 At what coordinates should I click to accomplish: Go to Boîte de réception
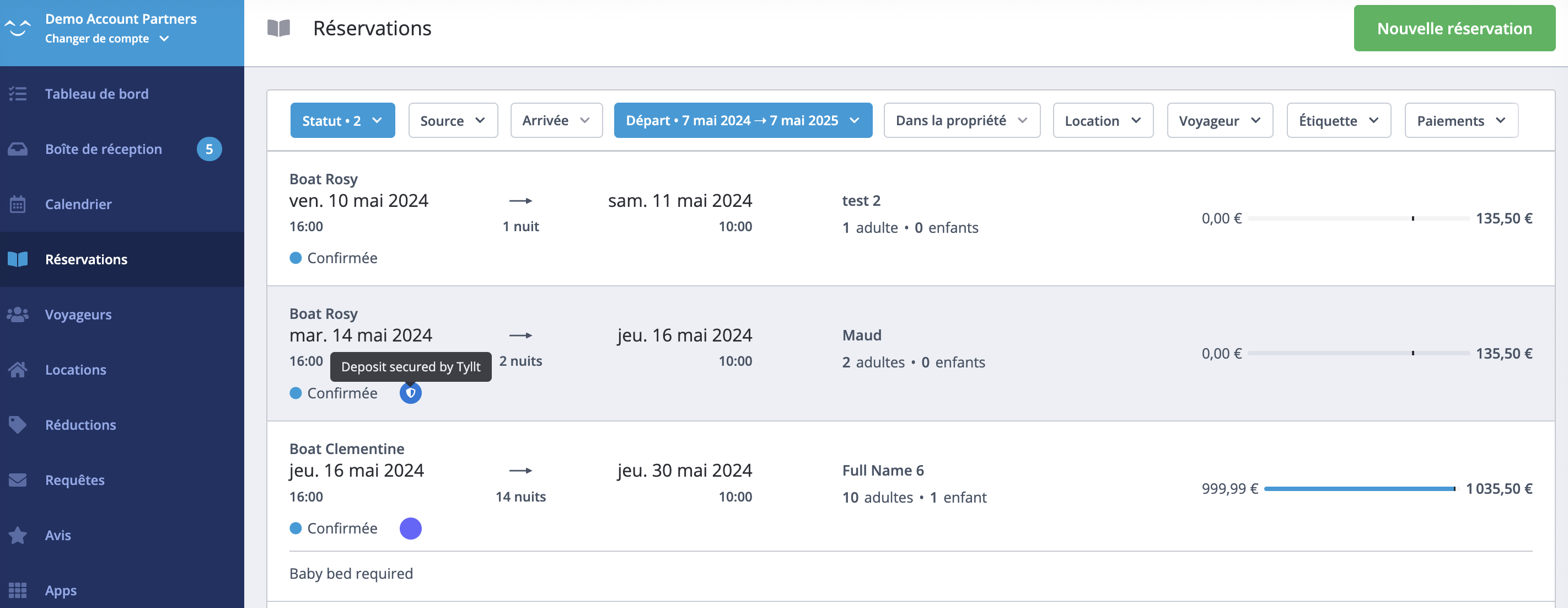coord(104,150)
